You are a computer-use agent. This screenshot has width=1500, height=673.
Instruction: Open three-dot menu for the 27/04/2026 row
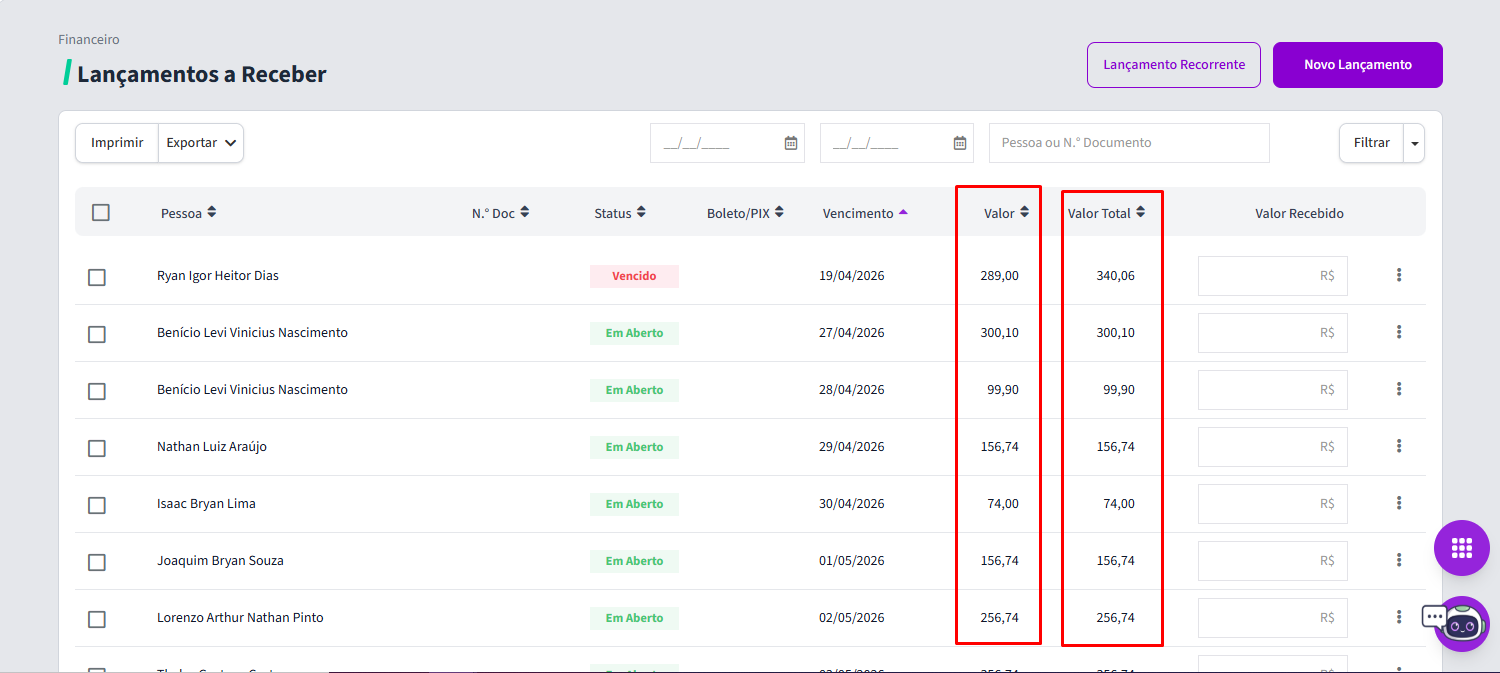tap(1399, 332)
